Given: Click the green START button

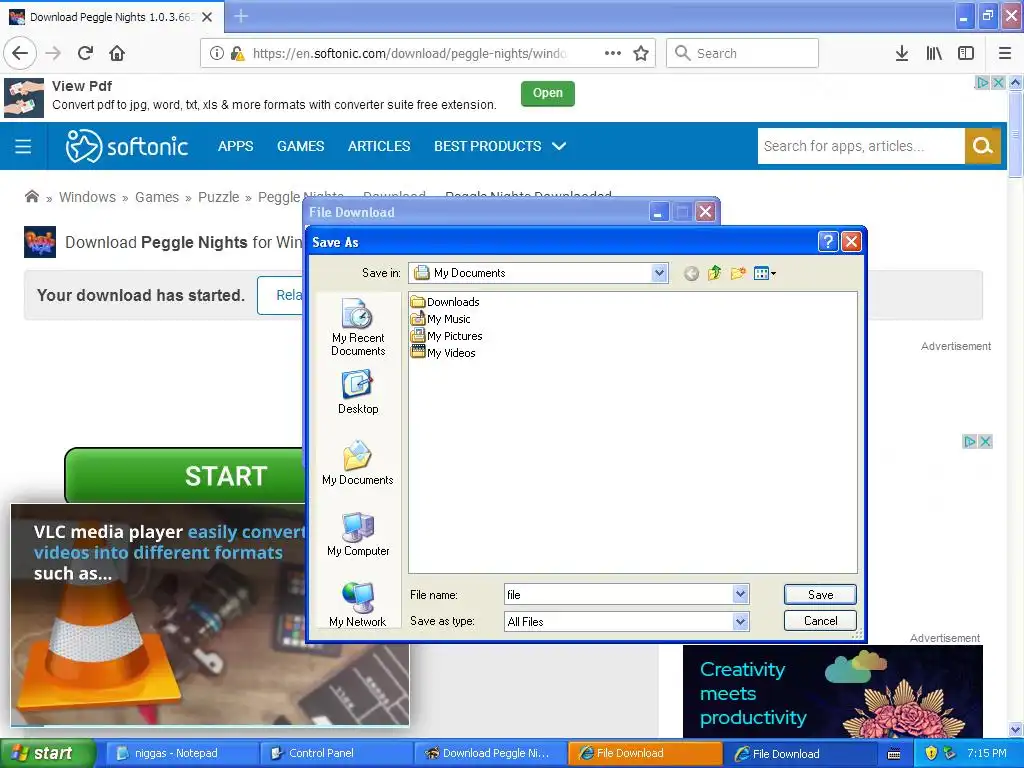Looking at the screenshot, I should (x=185, y=475).
